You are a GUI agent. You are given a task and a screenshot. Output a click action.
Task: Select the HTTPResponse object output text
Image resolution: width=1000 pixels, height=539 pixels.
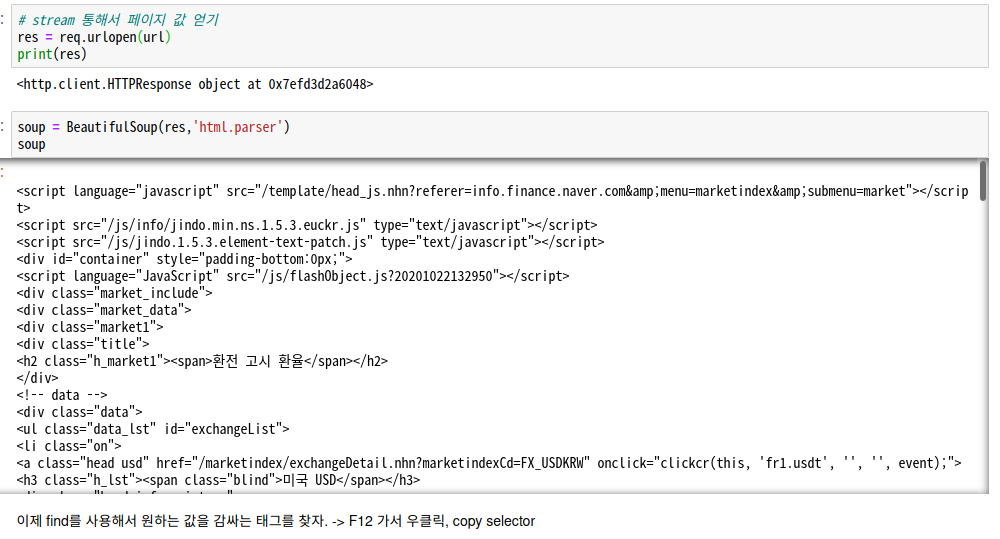195,84
